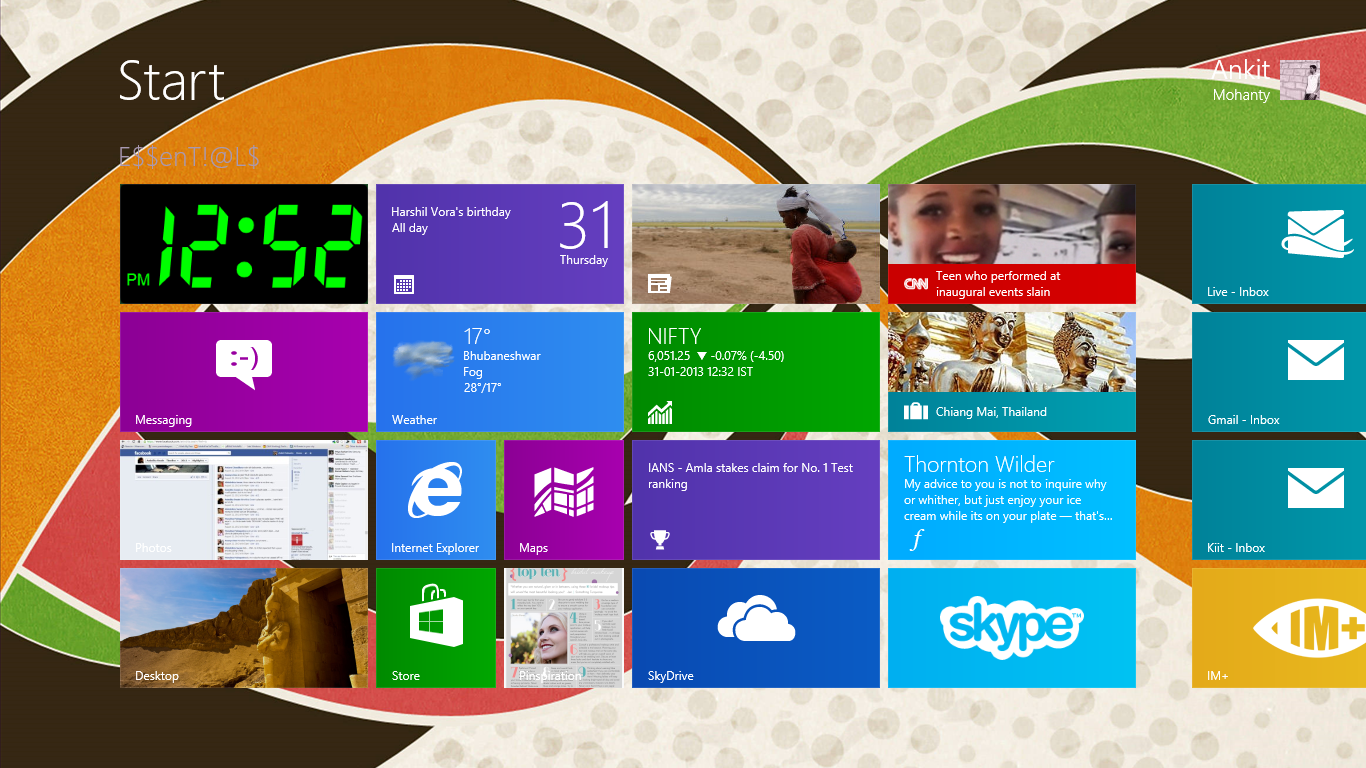
Task: Click the IM+ tile label
Action: tap(1218, 676)
